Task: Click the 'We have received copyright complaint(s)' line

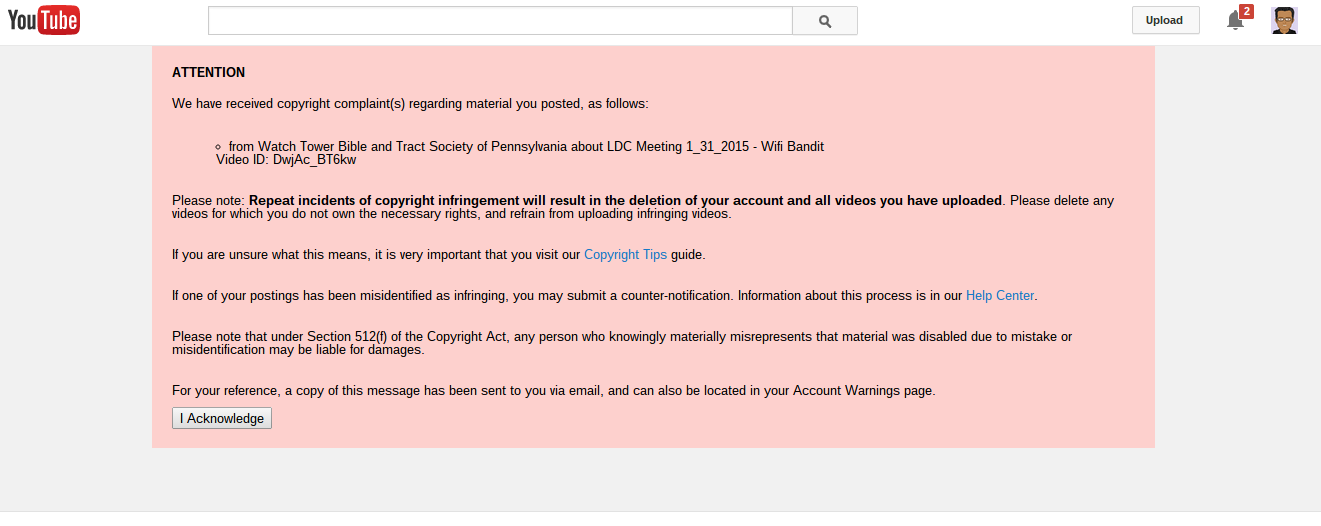Action: [x=410, y=103]
